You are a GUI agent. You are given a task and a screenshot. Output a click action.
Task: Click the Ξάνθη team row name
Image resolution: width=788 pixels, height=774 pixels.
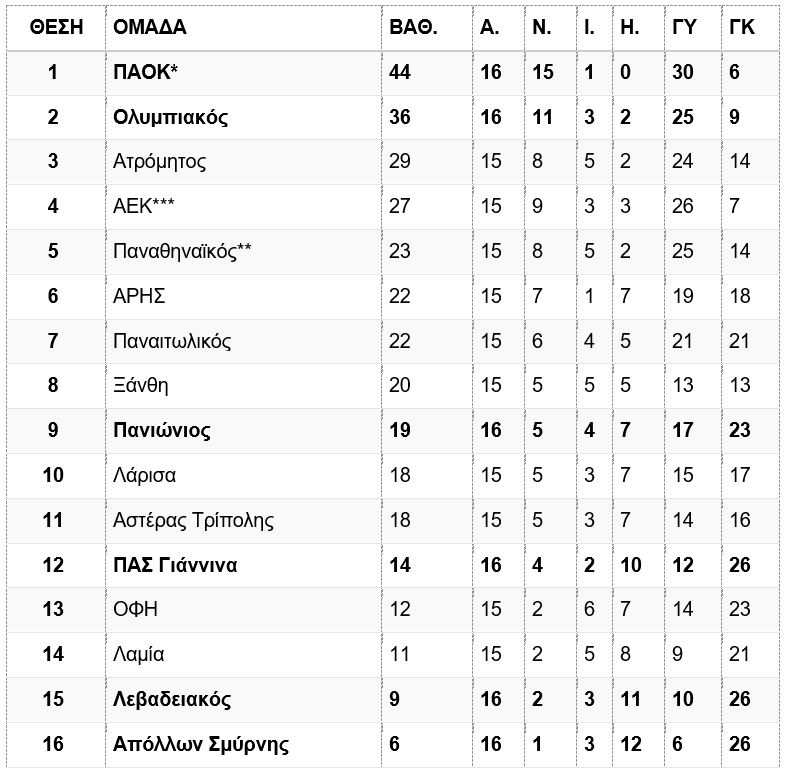(x=141, y=385)
